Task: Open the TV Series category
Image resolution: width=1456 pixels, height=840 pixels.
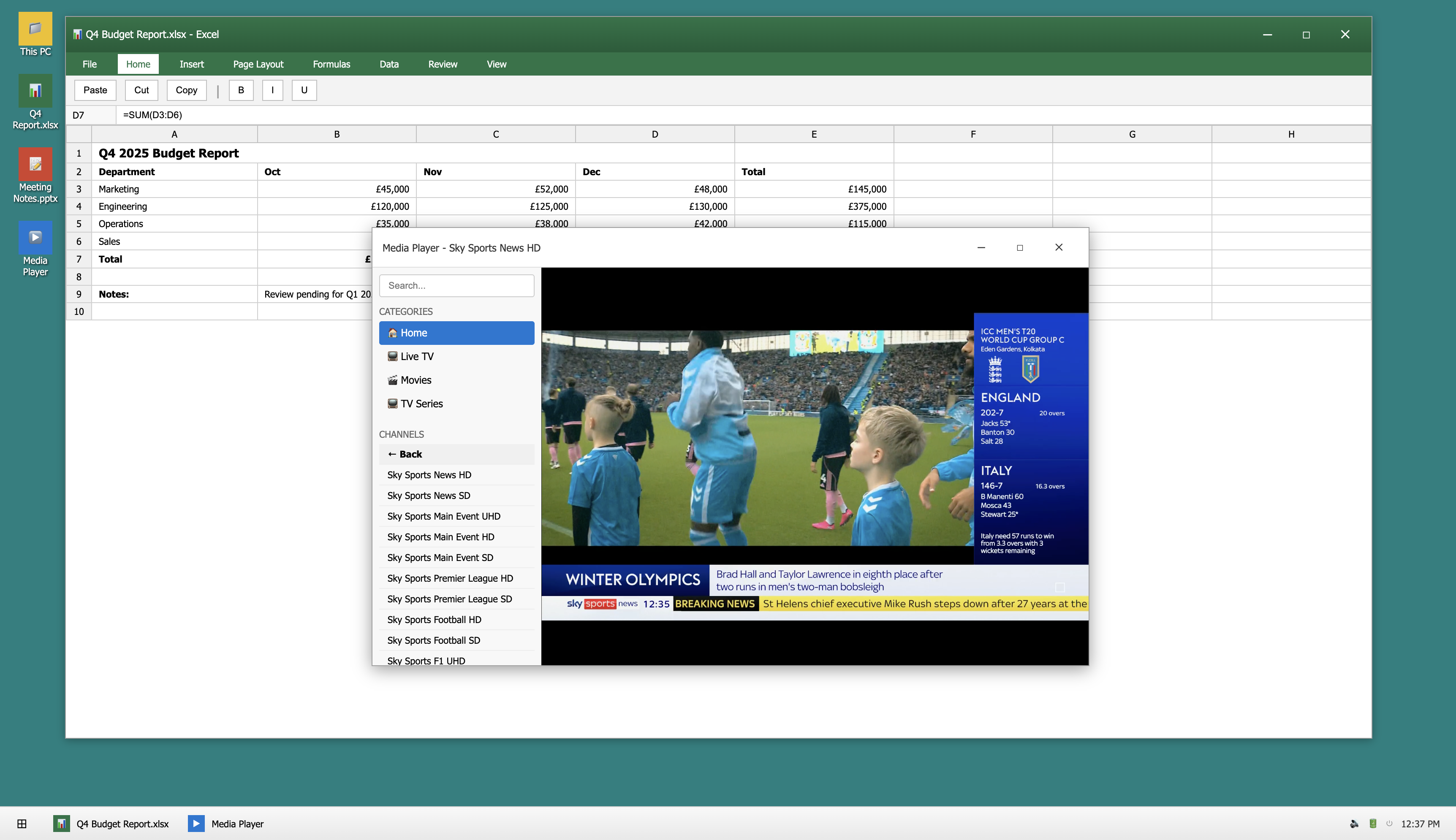Action: [456, 403]
